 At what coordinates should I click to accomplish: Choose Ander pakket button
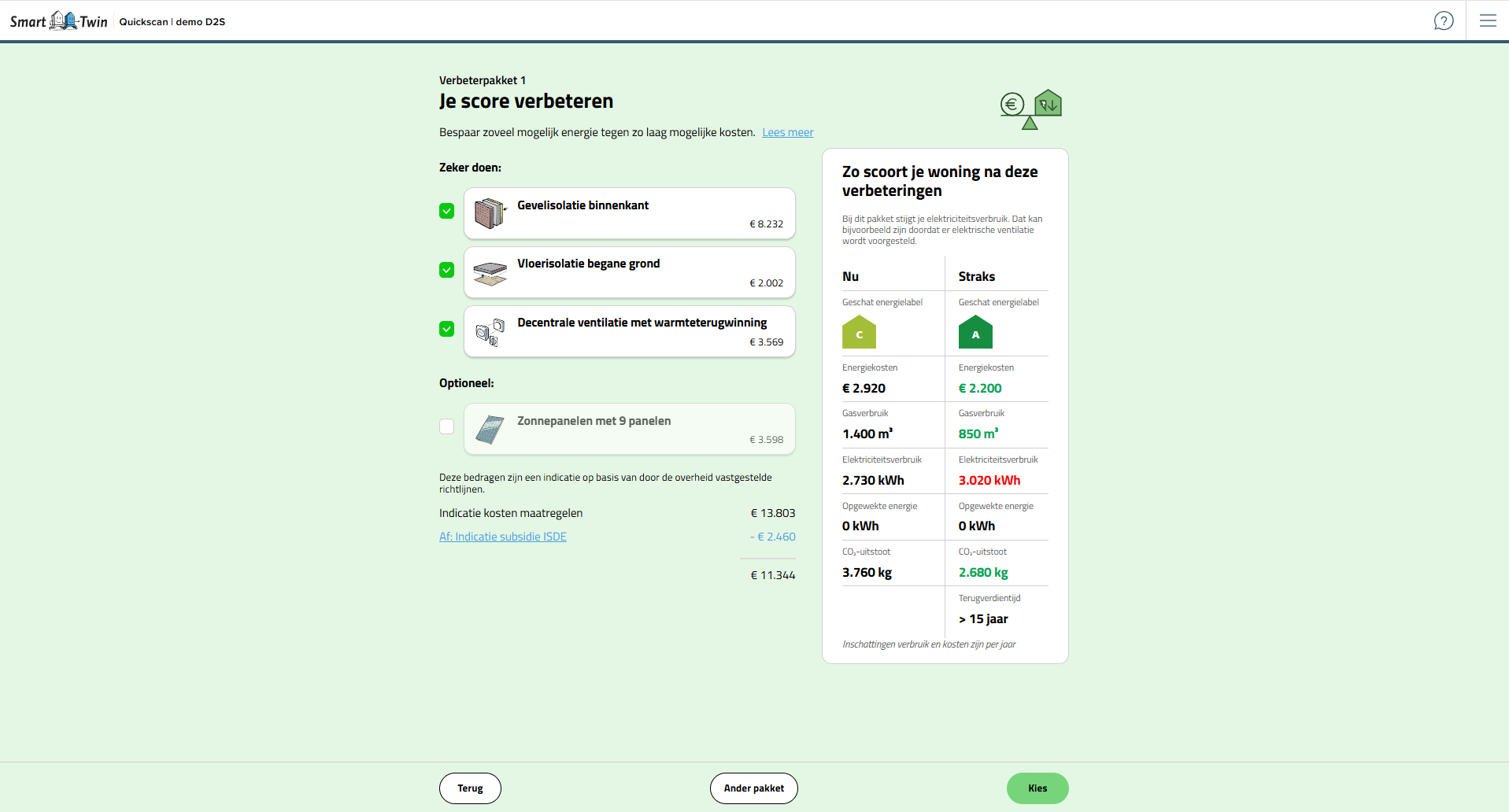coord(753,788)
